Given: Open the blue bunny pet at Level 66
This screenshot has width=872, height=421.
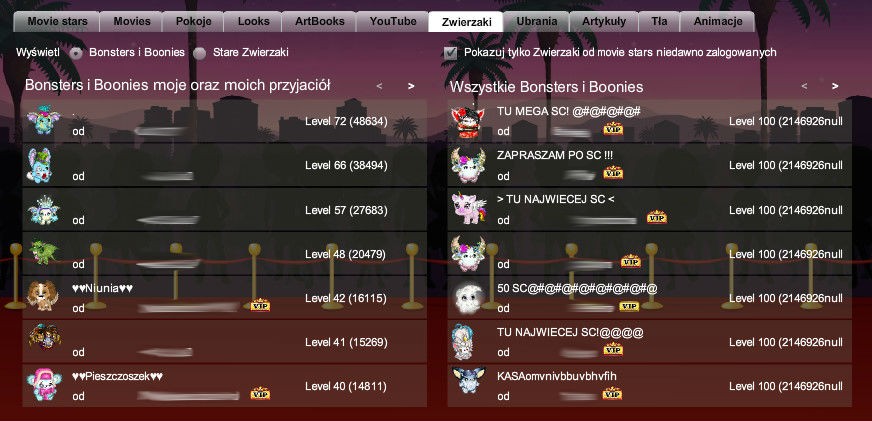Looking at the screenshot, I should click(x=39, y=165).
